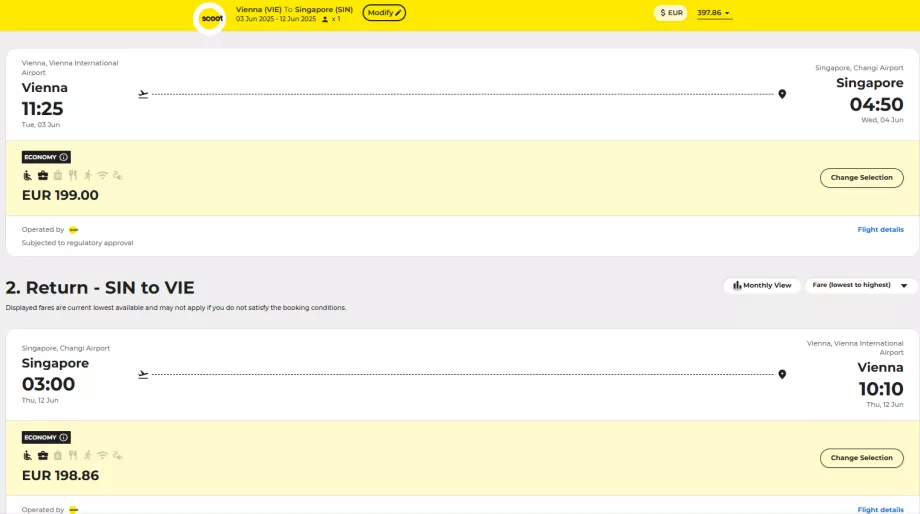Open Flight details for the Vienna to Singapore flight

point(880,230)
